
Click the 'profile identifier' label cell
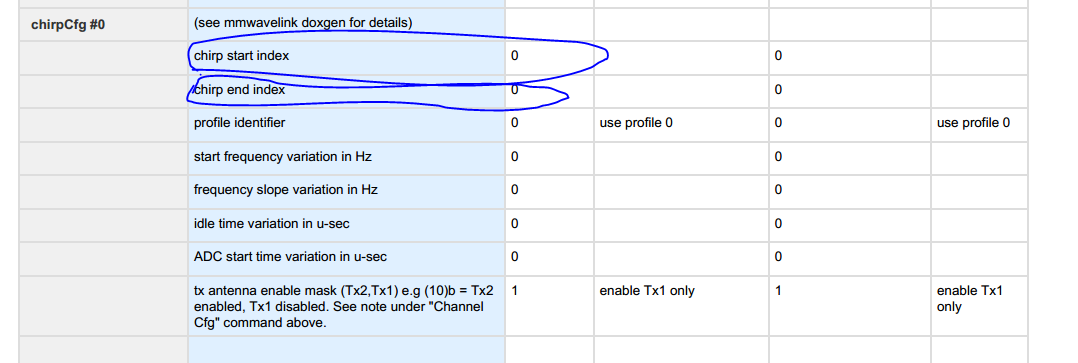[x=346, y=124]
